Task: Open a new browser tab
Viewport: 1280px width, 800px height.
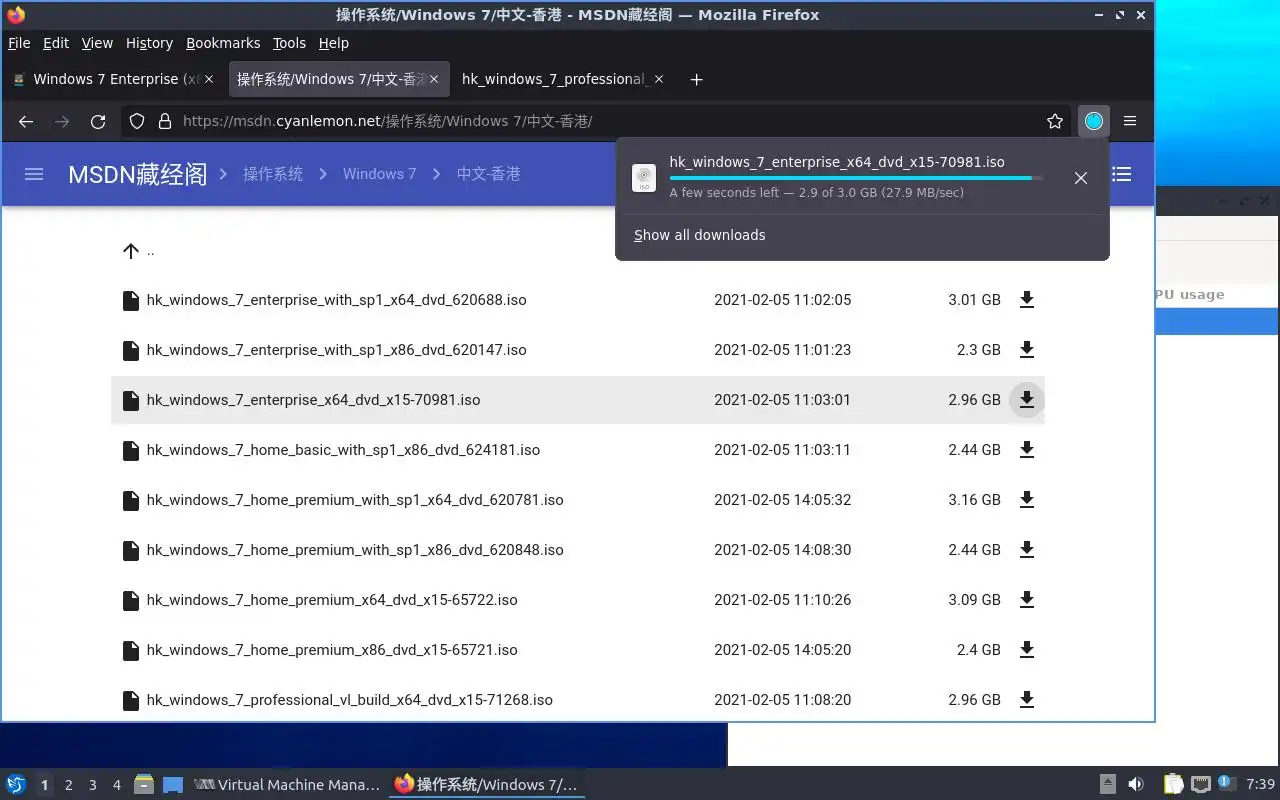Action: click(697, 80)
